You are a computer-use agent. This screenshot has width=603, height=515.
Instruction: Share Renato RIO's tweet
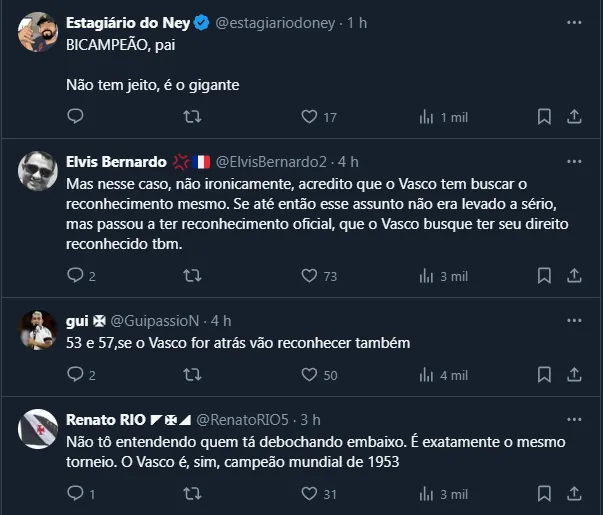click(x=574, y=493)
